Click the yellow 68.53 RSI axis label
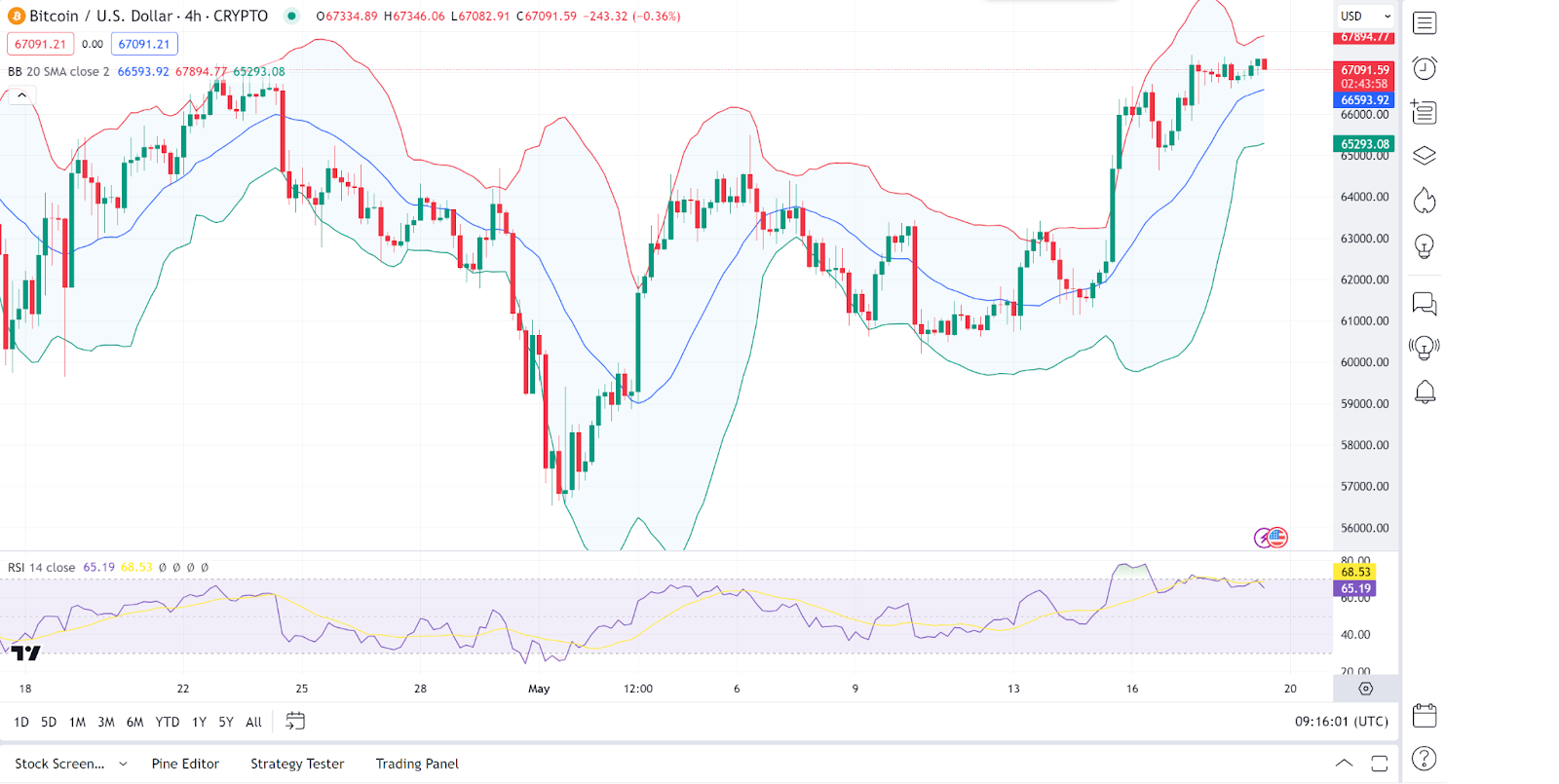Image resolution: width=1559 pixels, height=784 pixels. 1355,572
